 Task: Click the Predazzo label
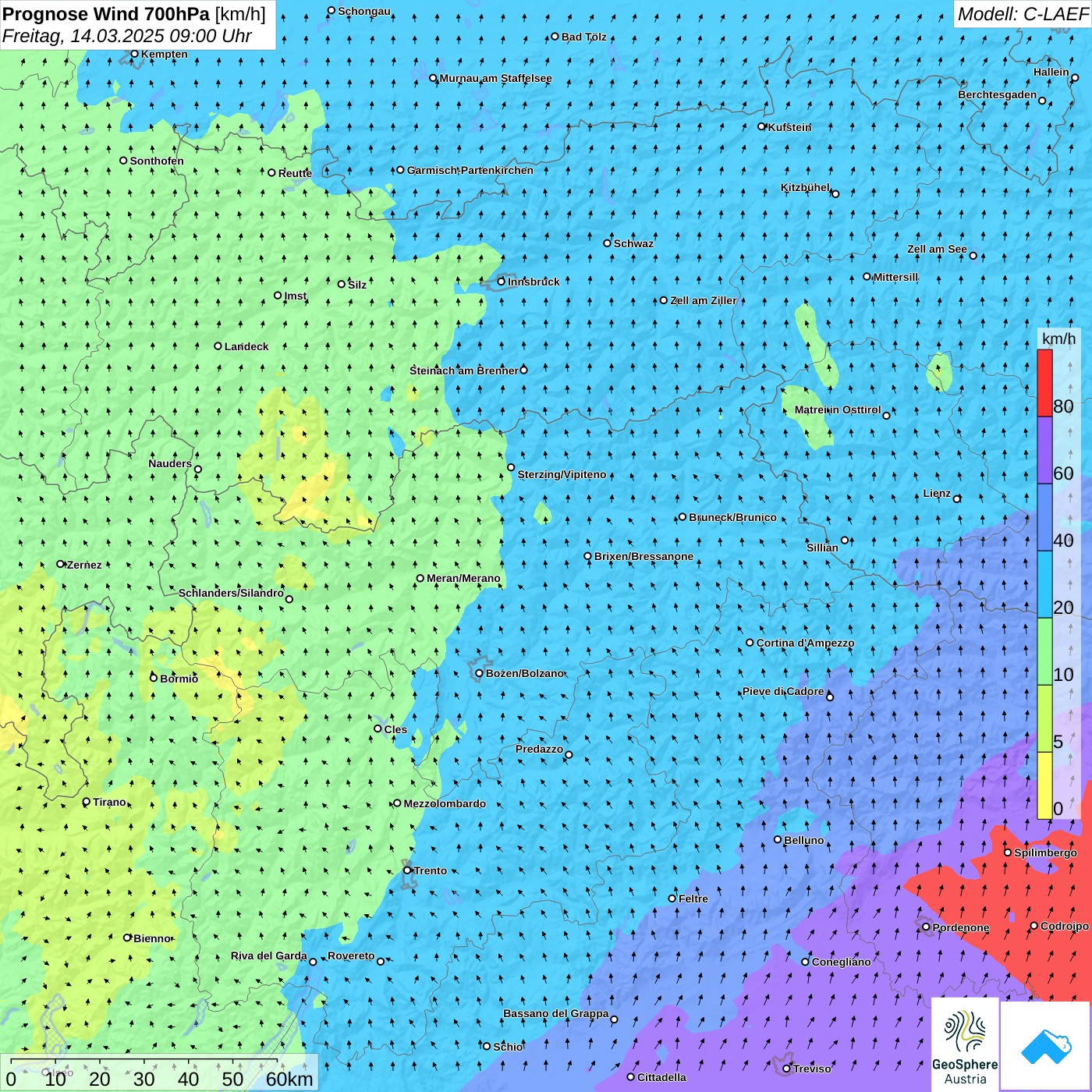click(539, 749)
